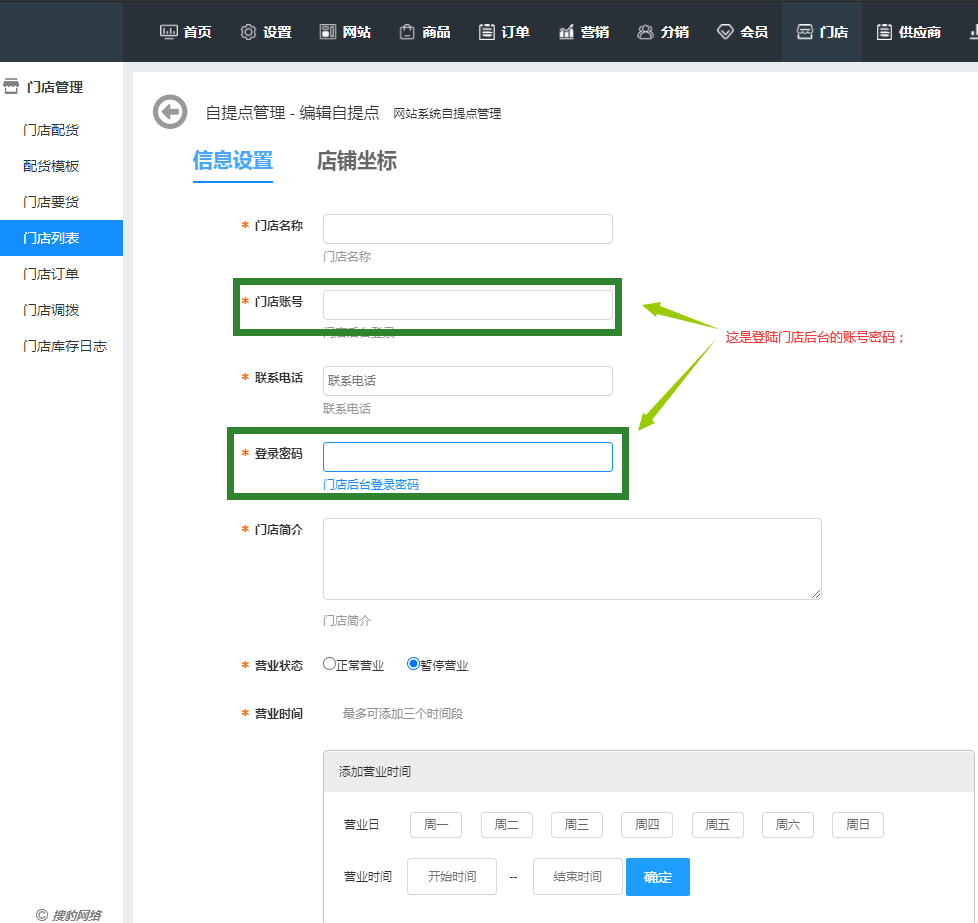This screenshot has height=923, width=978.
Task: Open 门店订单 in the sidebar menu
Action: coord(51,274)
